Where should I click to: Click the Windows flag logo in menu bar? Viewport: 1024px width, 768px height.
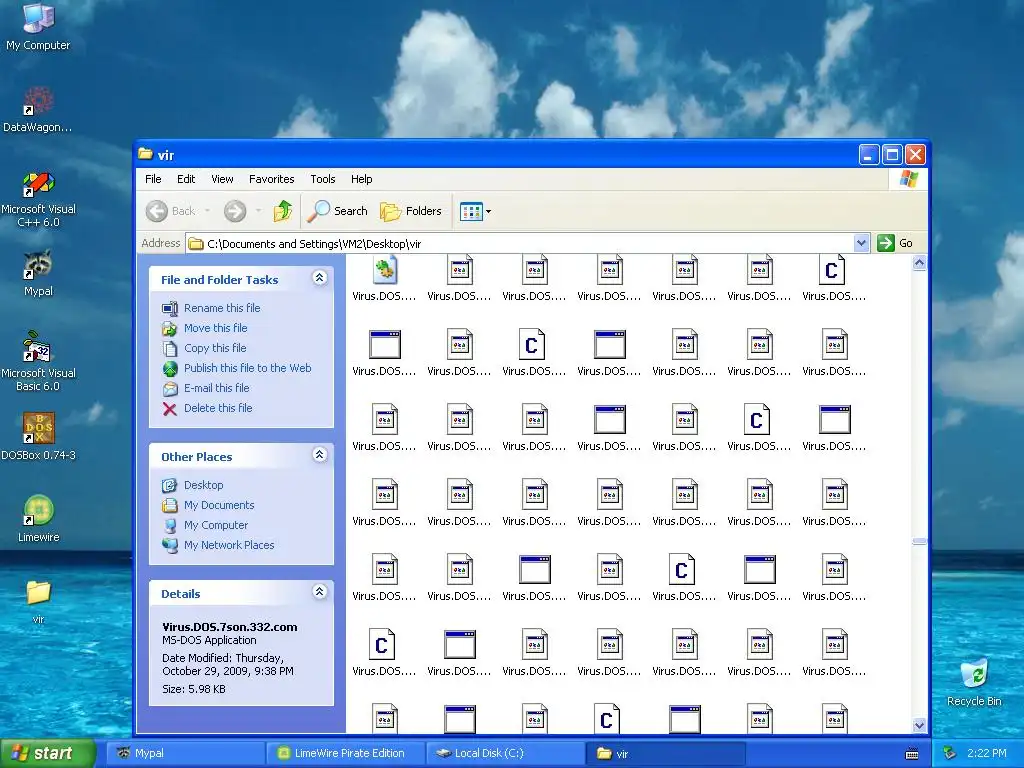point(908,179)
